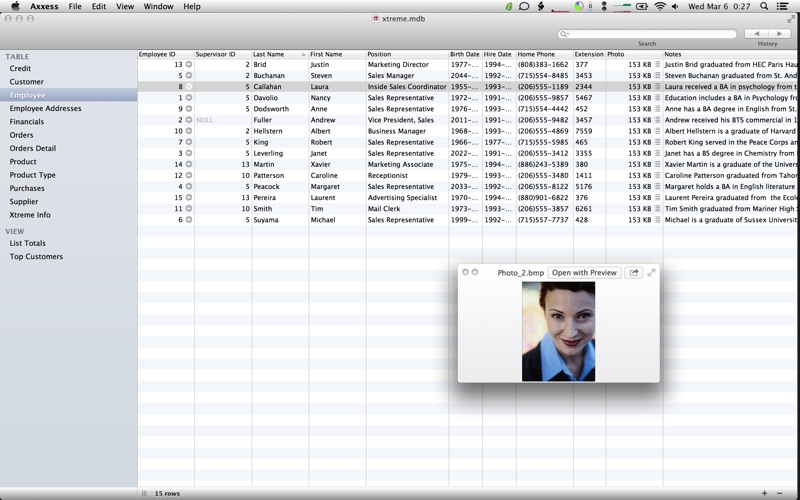Image resolution: width=800 pixels, height=500 pixels.
Task: Enter full screen using window corner arrows
Action: tap(791, 18)
